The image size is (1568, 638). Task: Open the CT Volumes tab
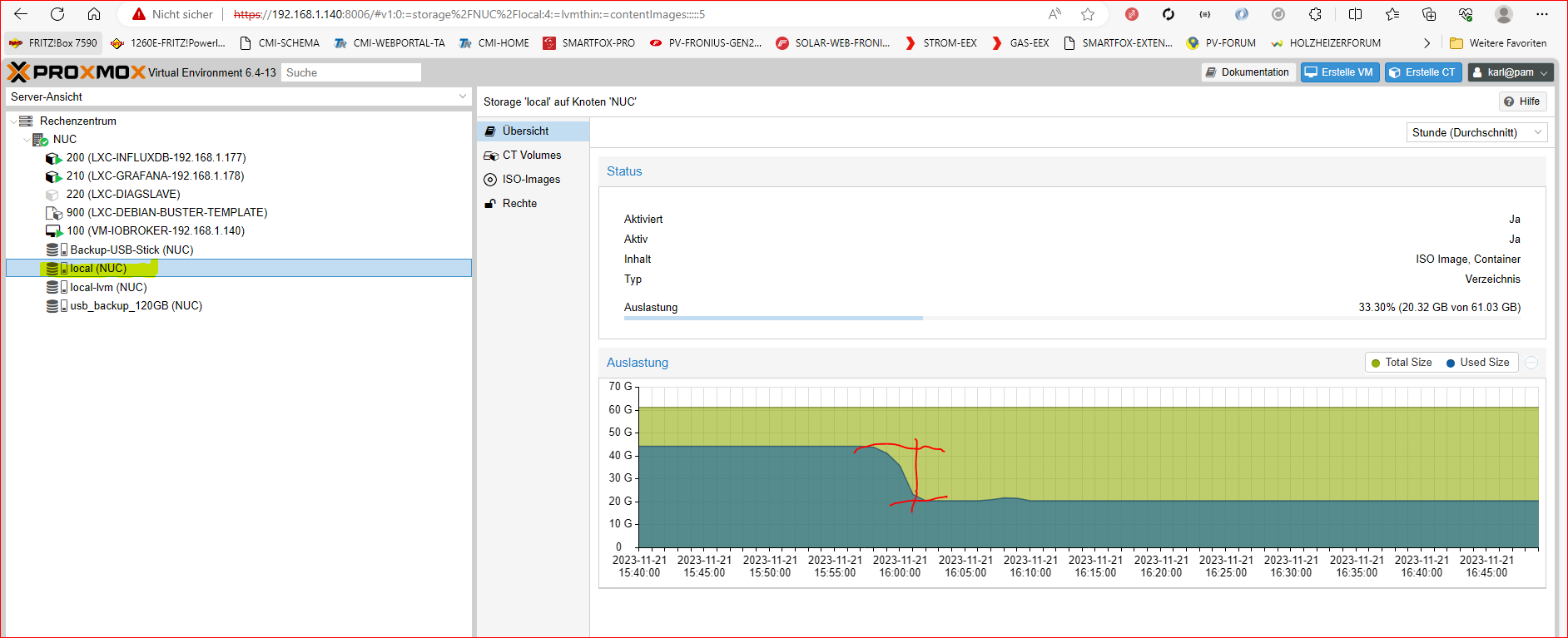[x=533, y=155]
